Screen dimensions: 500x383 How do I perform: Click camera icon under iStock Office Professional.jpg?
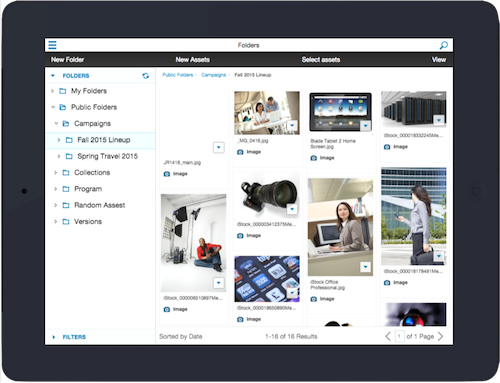click(314, 299)
